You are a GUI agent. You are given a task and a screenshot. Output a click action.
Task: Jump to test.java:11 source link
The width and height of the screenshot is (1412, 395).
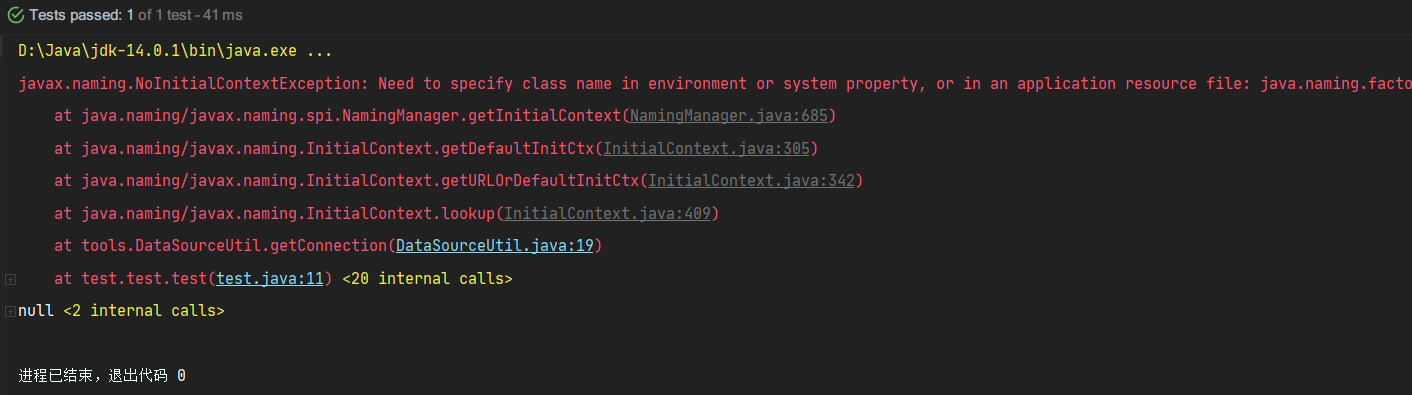[270, 279]
